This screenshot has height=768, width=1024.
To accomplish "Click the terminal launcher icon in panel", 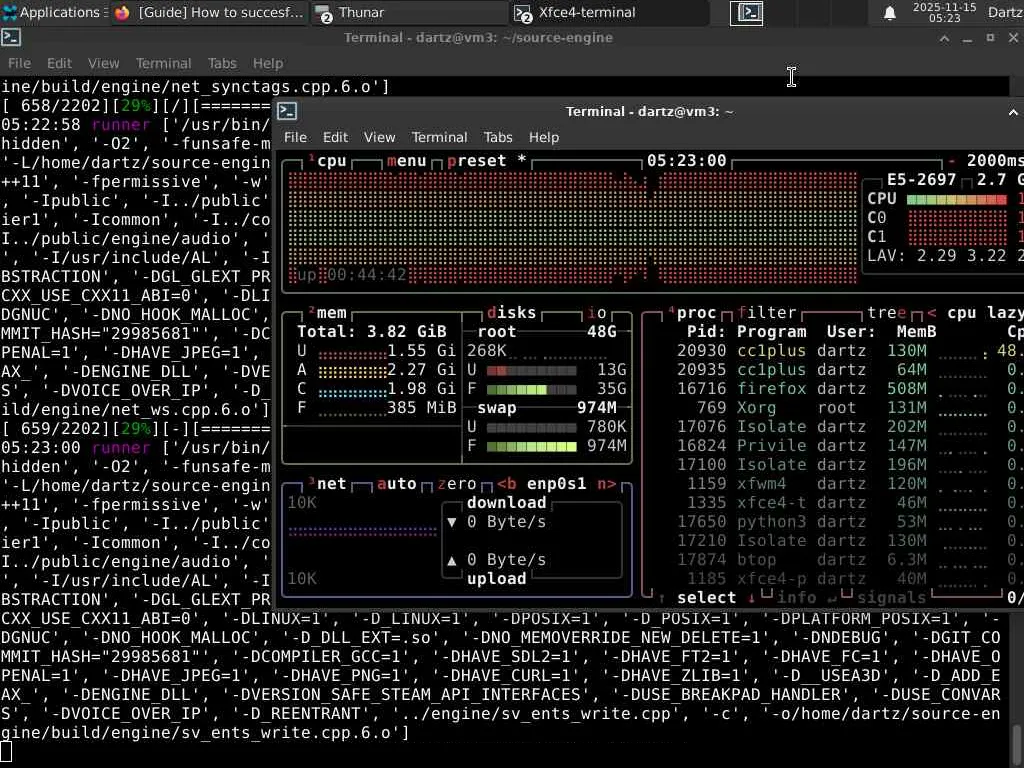I will click(x=747, y=13).
